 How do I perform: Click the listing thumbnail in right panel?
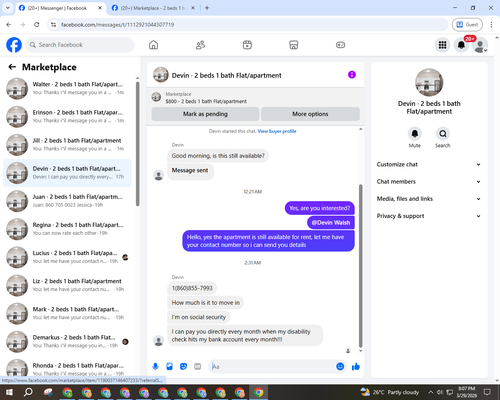click(429, 82)
